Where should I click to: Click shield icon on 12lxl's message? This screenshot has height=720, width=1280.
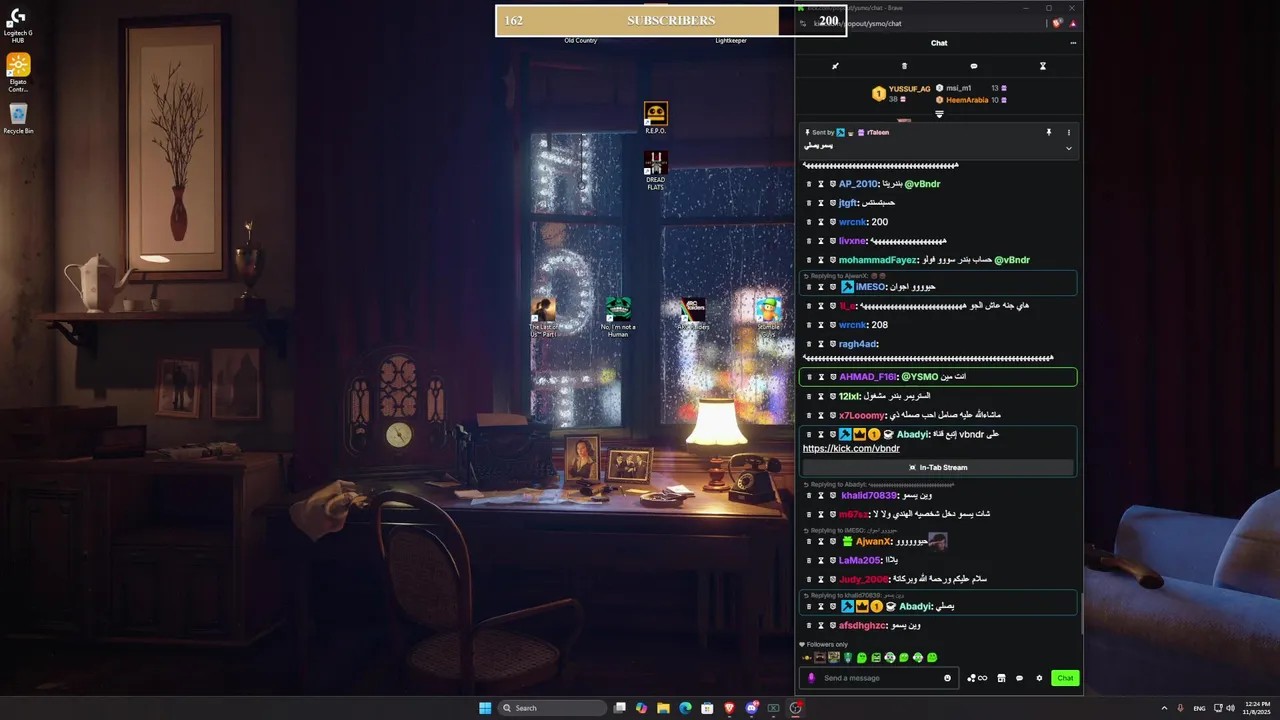pyautogui.click(x=832, y=396)
